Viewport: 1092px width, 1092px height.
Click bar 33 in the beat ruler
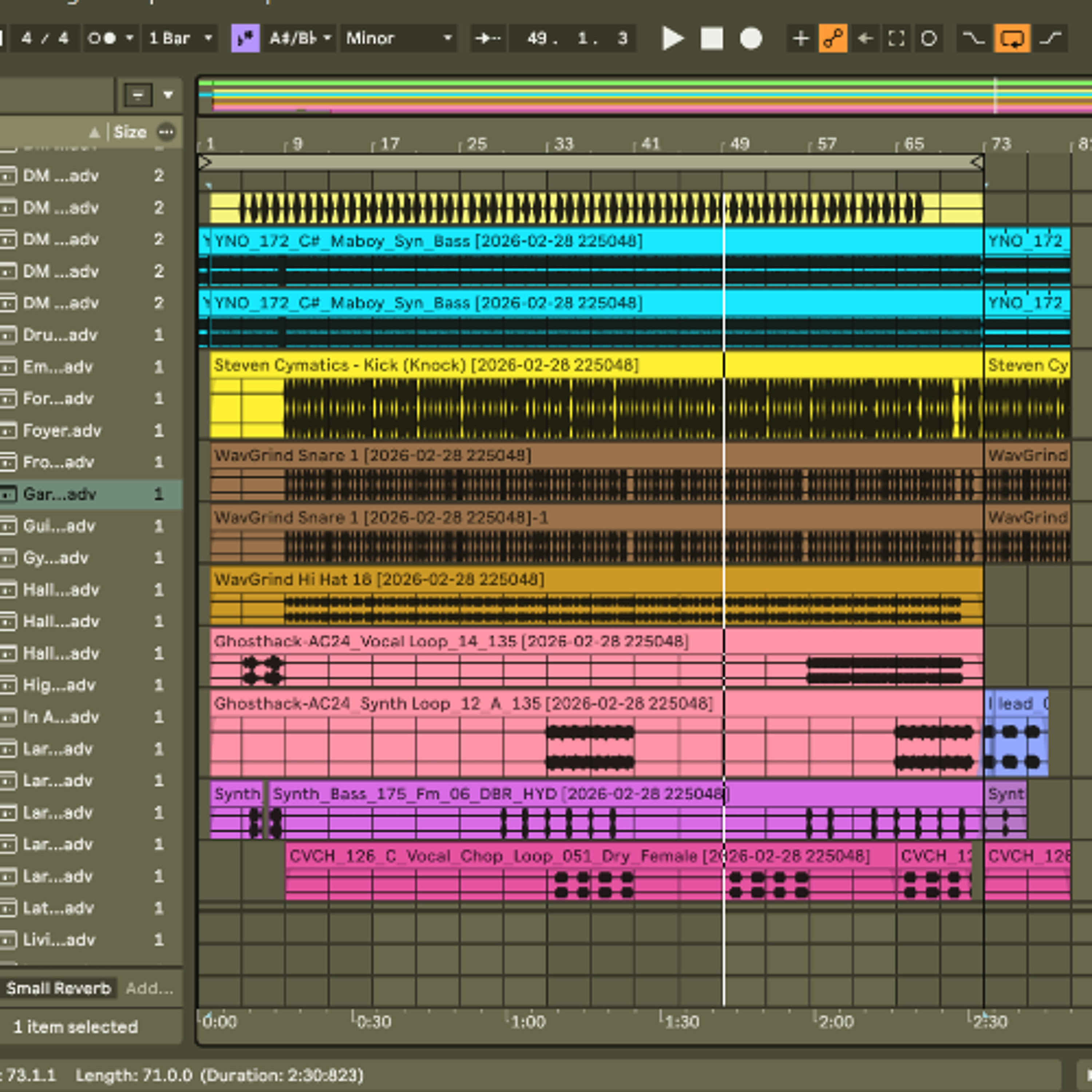pos(563,143)
